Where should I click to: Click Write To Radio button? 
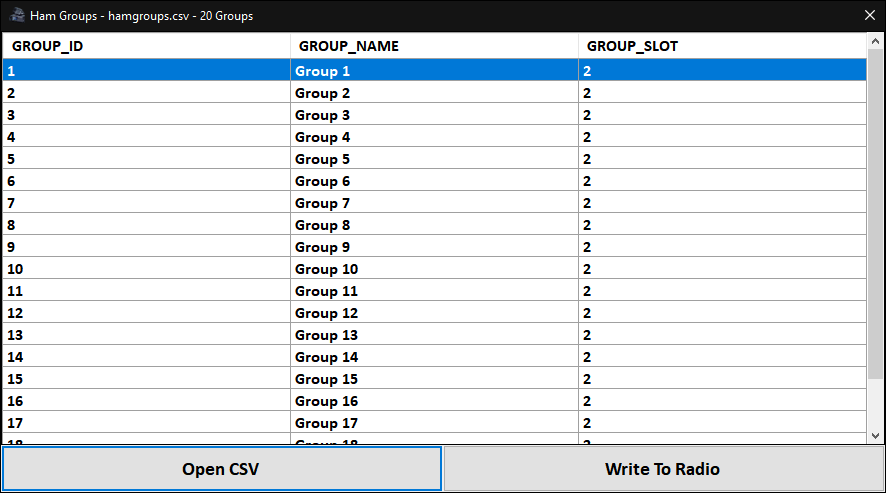click(x=663, y=469)
